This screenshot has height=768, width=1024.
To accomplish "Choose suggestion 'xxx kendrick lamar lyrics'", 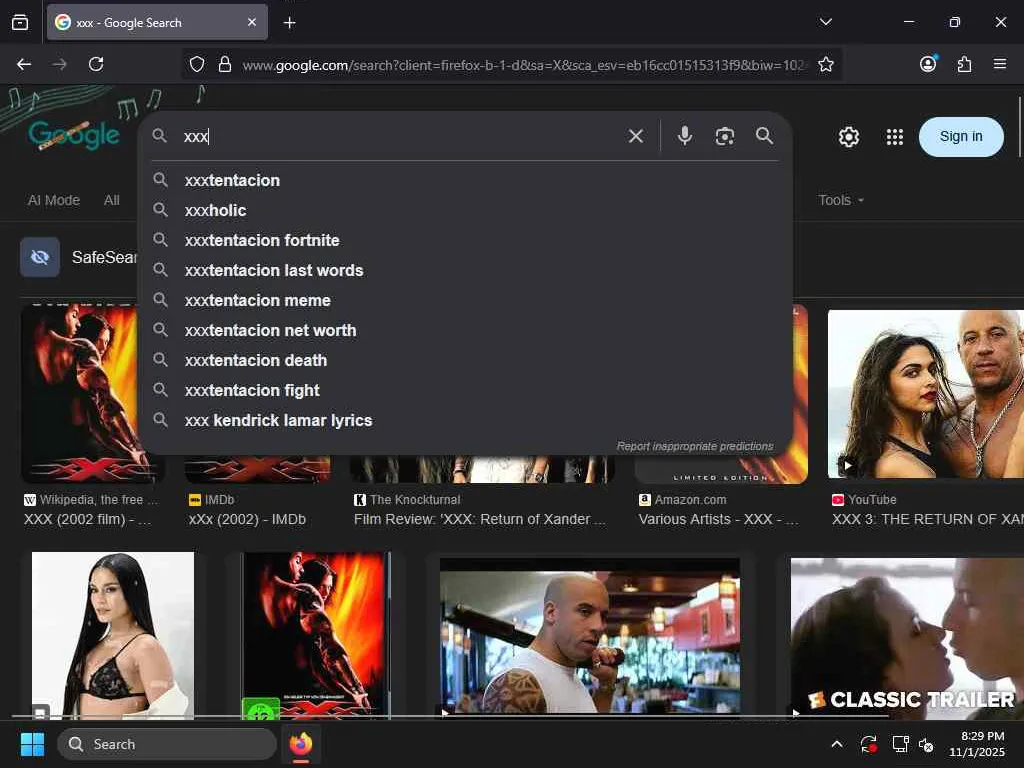I will click(465, 421).
